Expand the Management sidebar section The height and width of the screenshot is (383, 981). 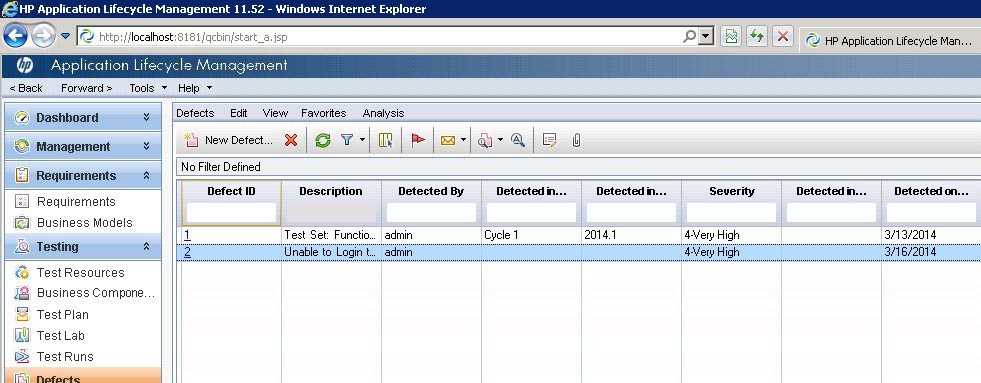146,146
